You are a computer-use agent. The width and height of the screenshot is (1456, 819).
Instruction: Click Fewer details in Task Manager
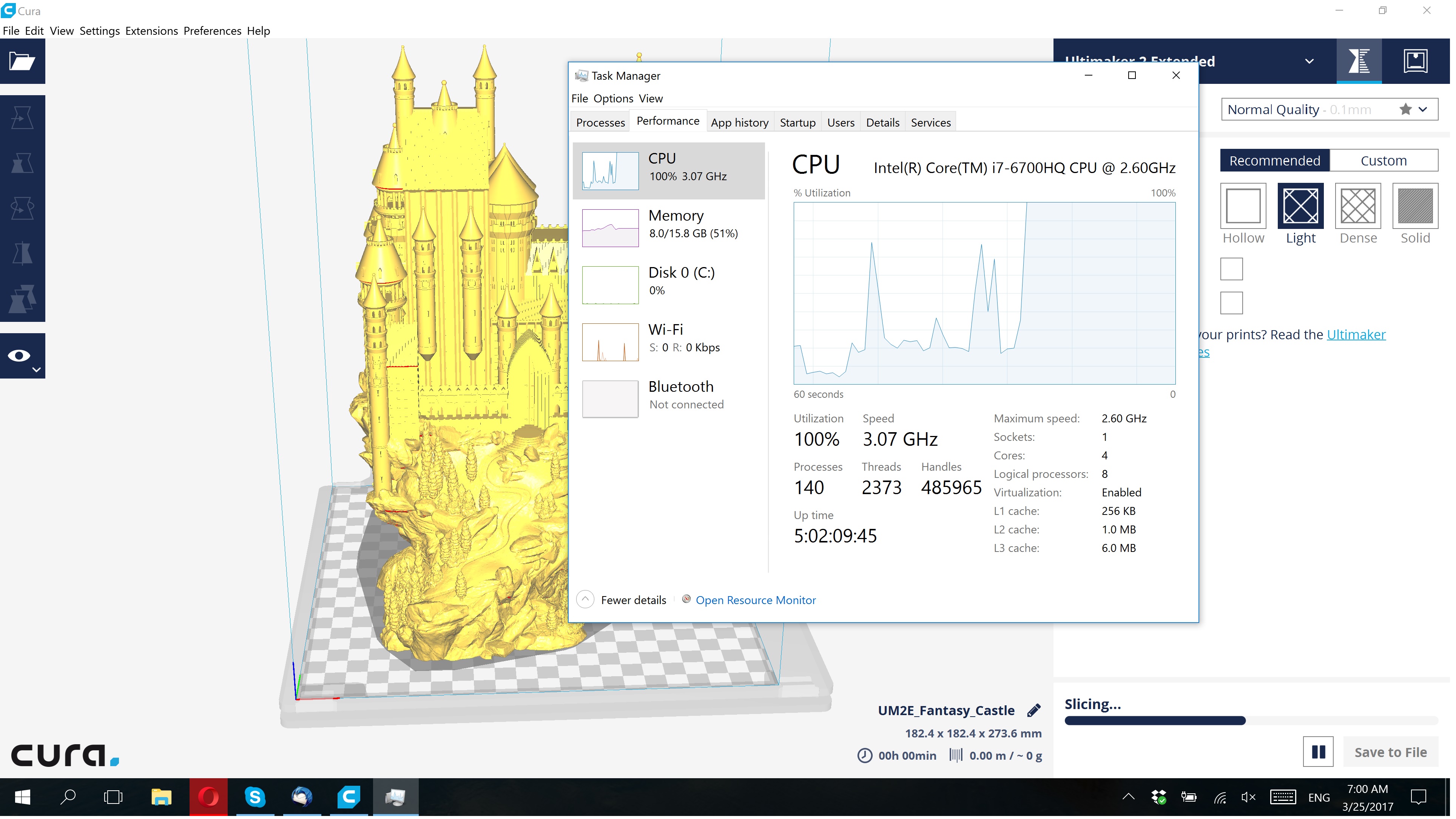(632, 600)
